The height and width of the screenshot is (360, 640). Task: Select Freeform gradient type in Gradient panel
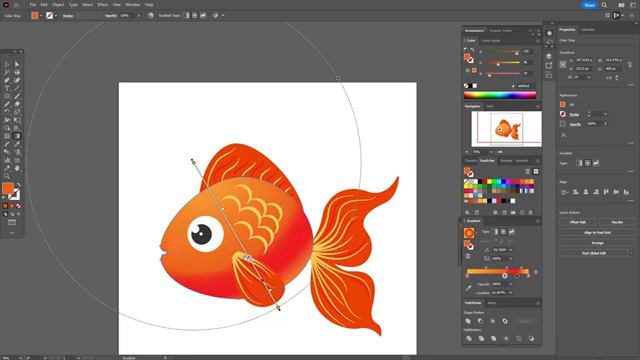click(512, 232)
